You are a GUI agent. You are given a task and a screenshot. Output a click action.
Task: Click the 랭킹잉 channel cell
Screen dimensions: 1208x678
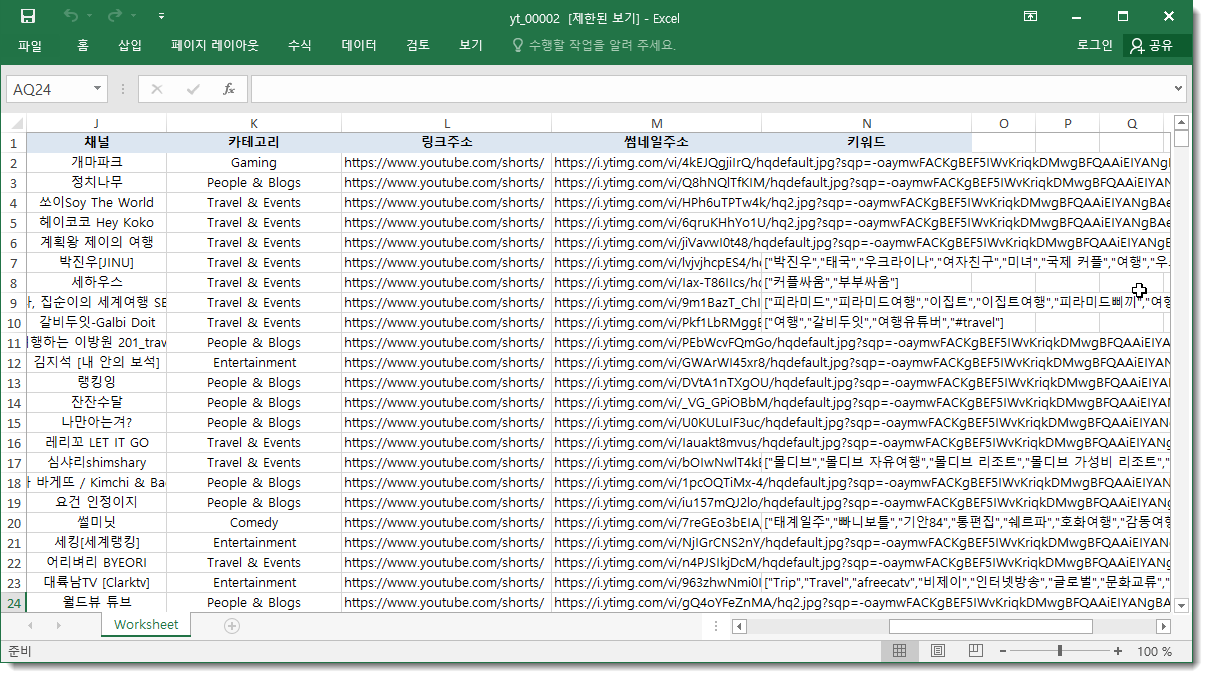pos(96,382)
